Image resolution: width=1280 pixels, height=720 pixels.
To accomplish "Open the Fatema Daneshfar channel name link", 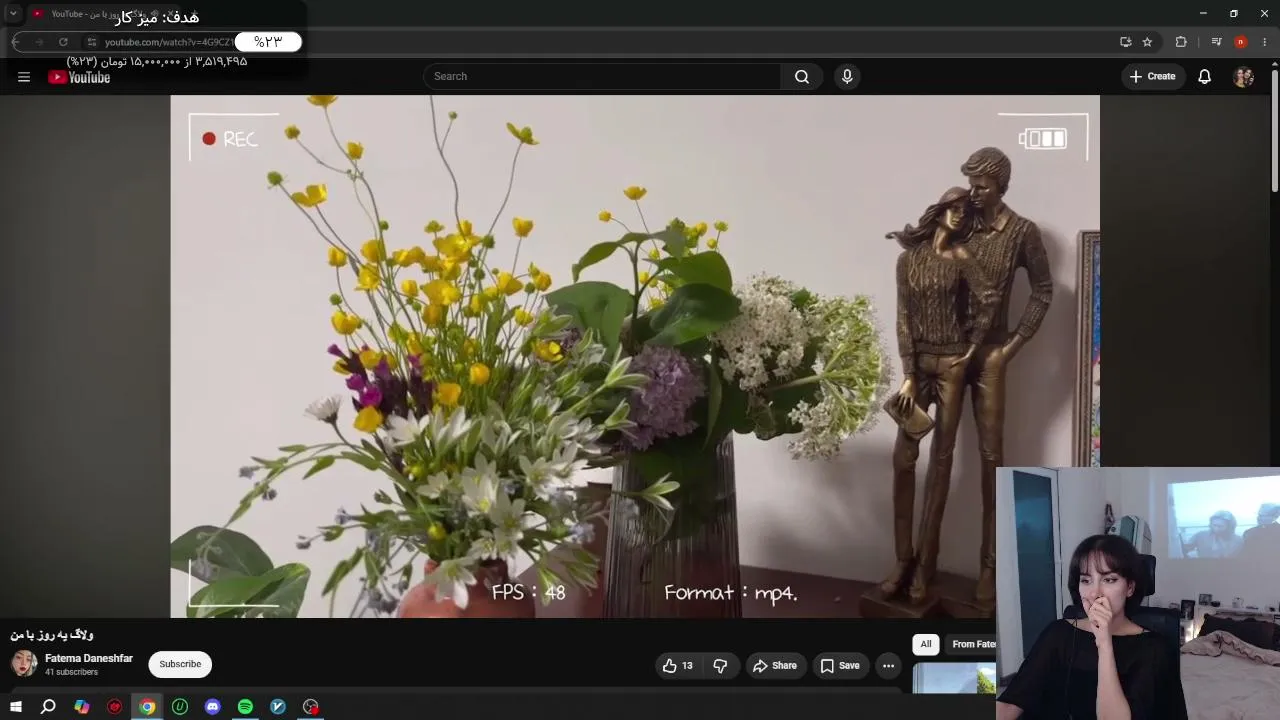I will (x=89, y=658).
